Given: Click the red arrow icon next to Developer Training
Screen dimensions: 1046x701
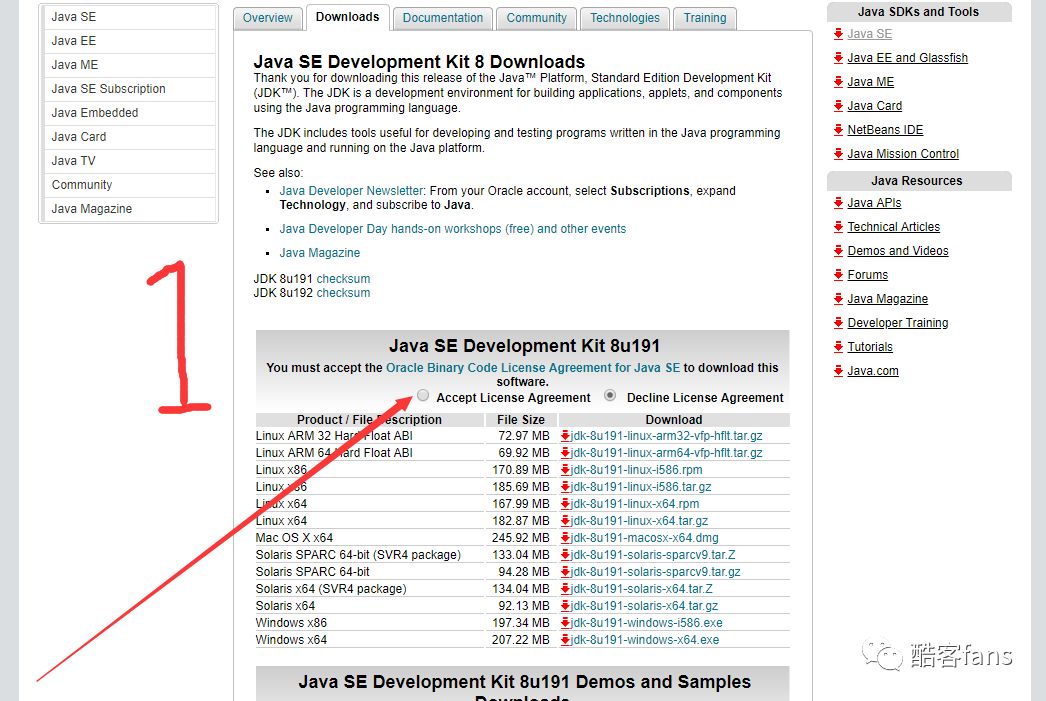Looking at the screenshot, I should [839, 323].
